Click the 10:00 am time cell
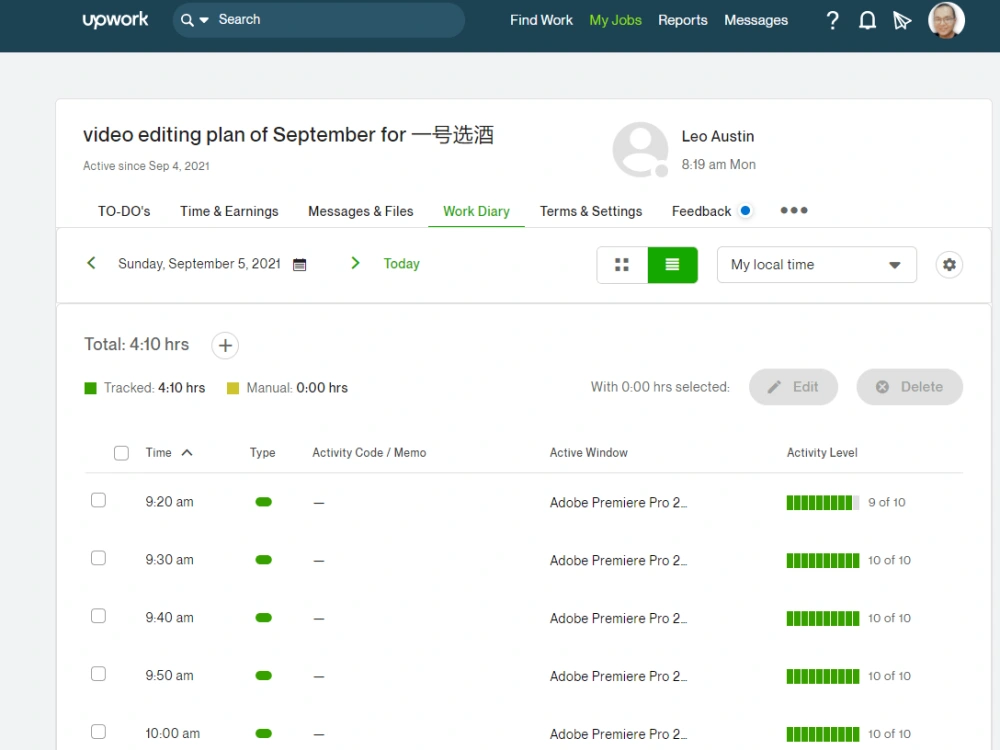The image size is (1000, 750). pyautogui.click(x=172, y=733)
